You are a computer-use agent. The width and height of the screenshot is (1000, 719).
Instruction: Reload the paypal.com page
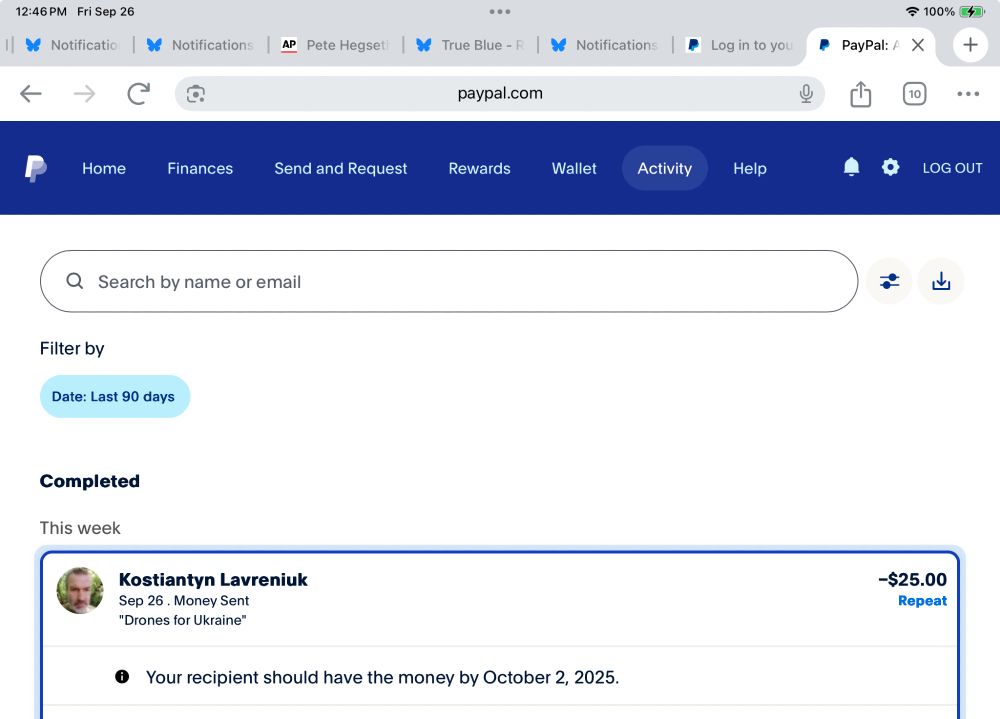[138, 94]
